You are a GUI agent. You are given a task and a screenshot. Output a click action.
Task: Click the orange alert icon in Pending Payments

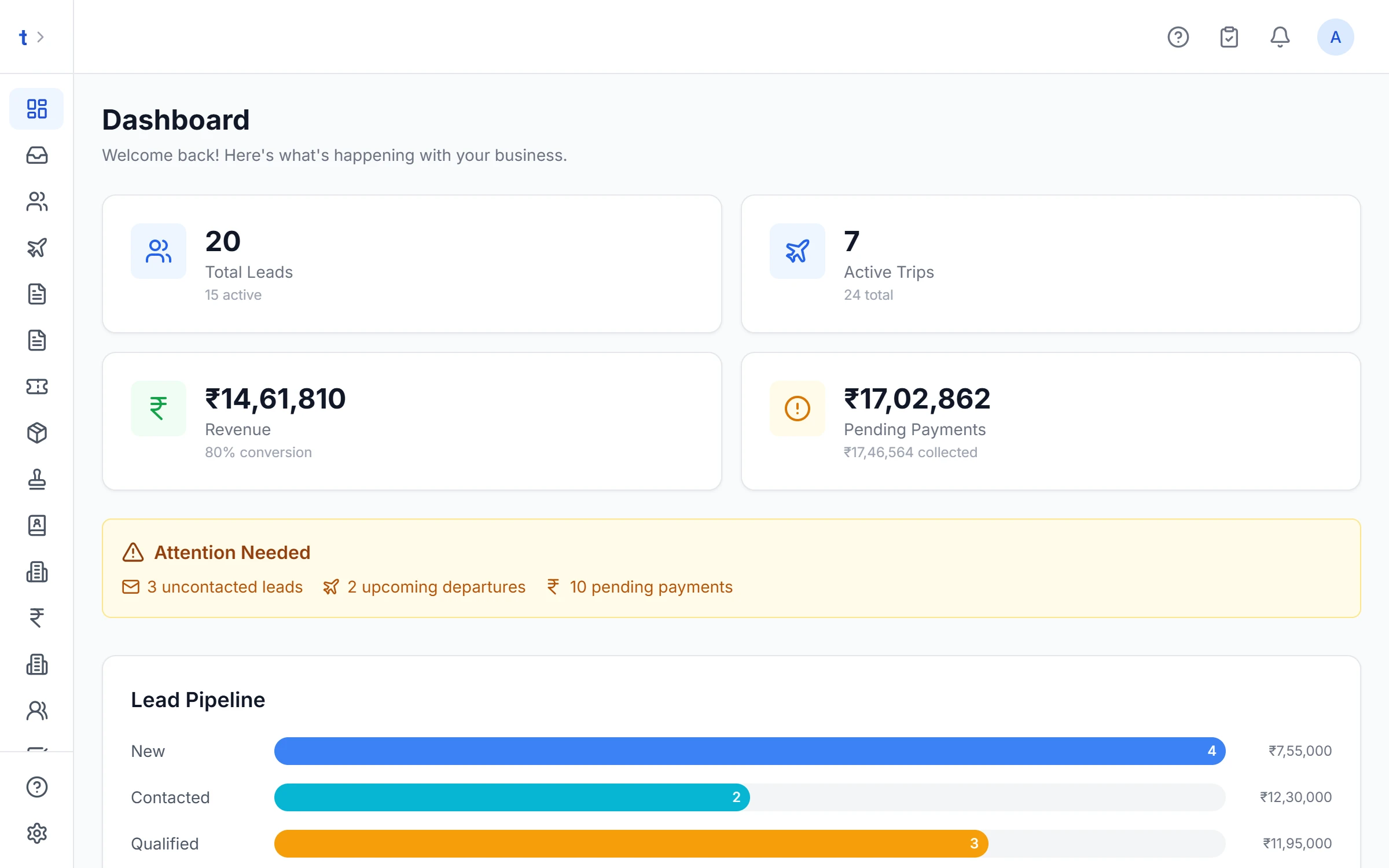coord(798,409)
